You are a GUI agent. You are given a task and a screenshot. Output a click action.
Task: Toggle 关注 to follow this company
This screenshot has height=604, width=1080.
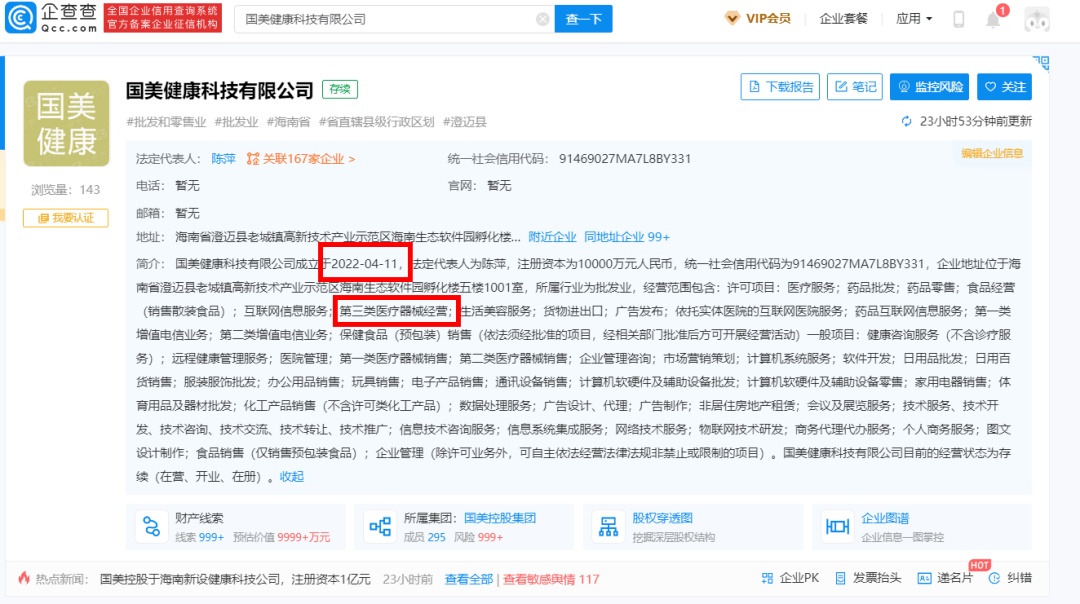point(1004,87)
